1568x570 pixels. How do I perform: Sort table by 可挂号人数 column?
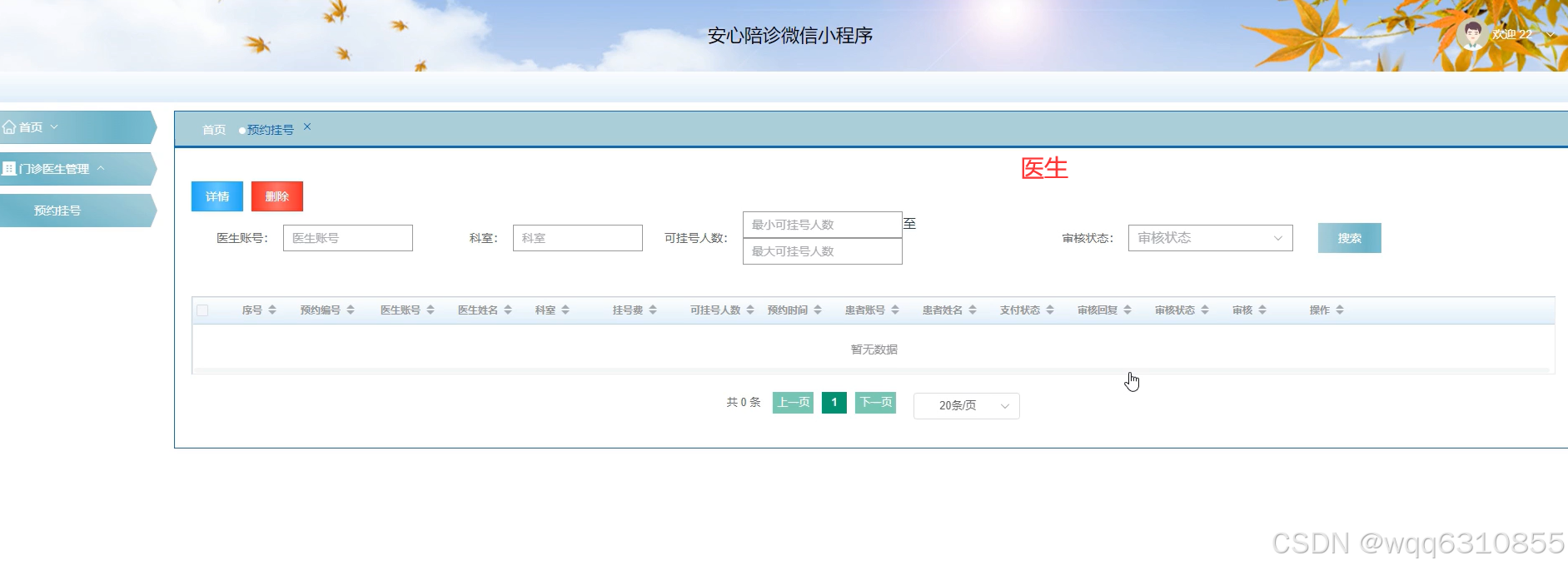[x=750, y=310]
